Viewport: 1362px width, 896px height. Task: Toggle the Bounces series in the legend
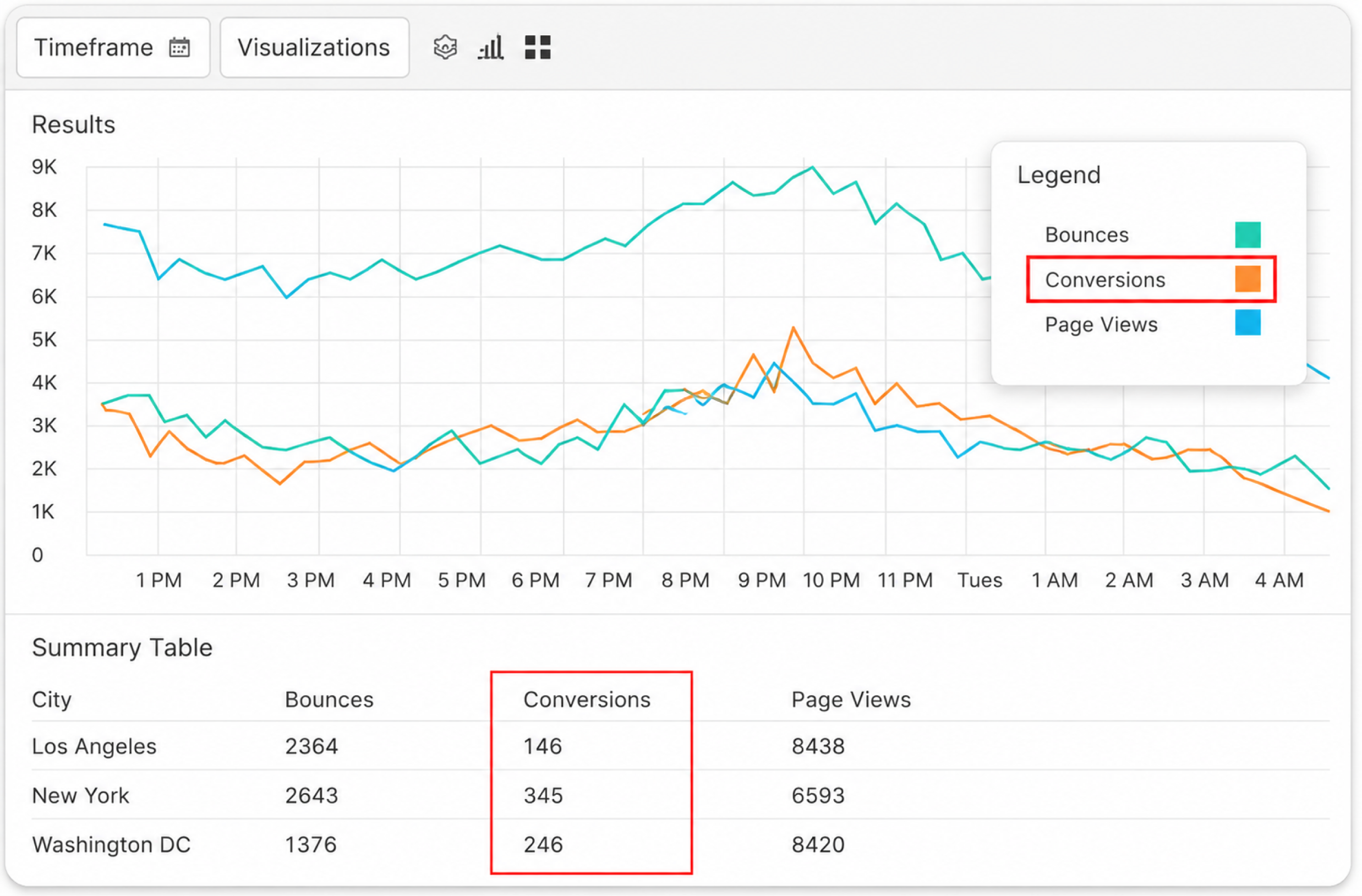pyautogui.click(x=1151, y=234)
